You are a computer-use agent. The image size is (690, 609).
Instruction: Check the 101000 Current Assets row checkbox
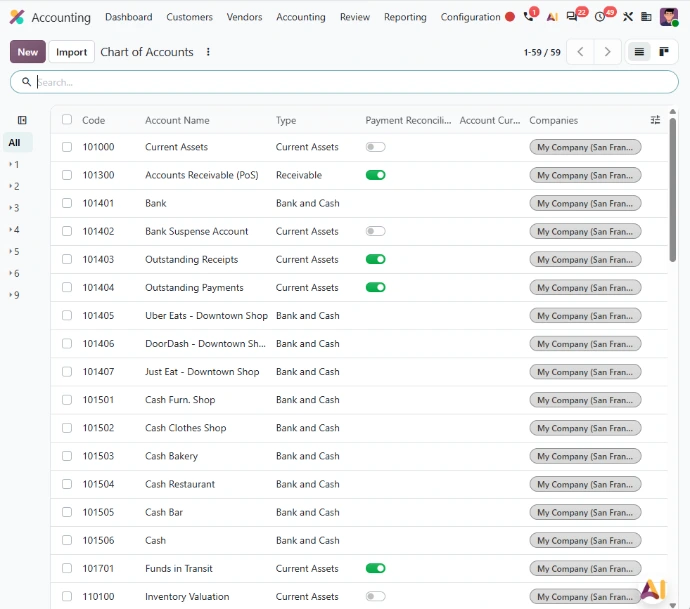67,147
